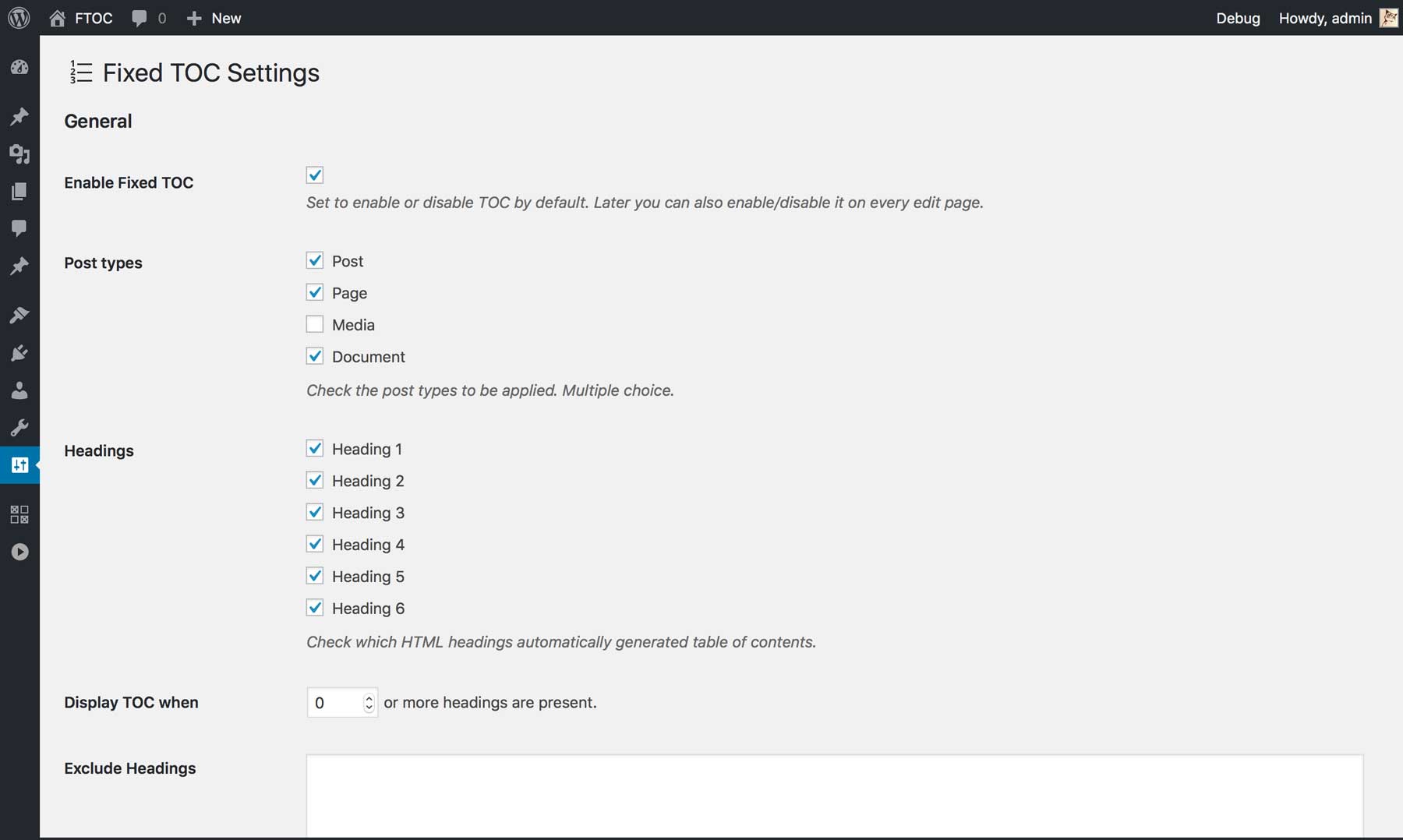Disable the Document post type
Image resolution: width=1403 pixels, height=840 pixels.
coord(315,355)
